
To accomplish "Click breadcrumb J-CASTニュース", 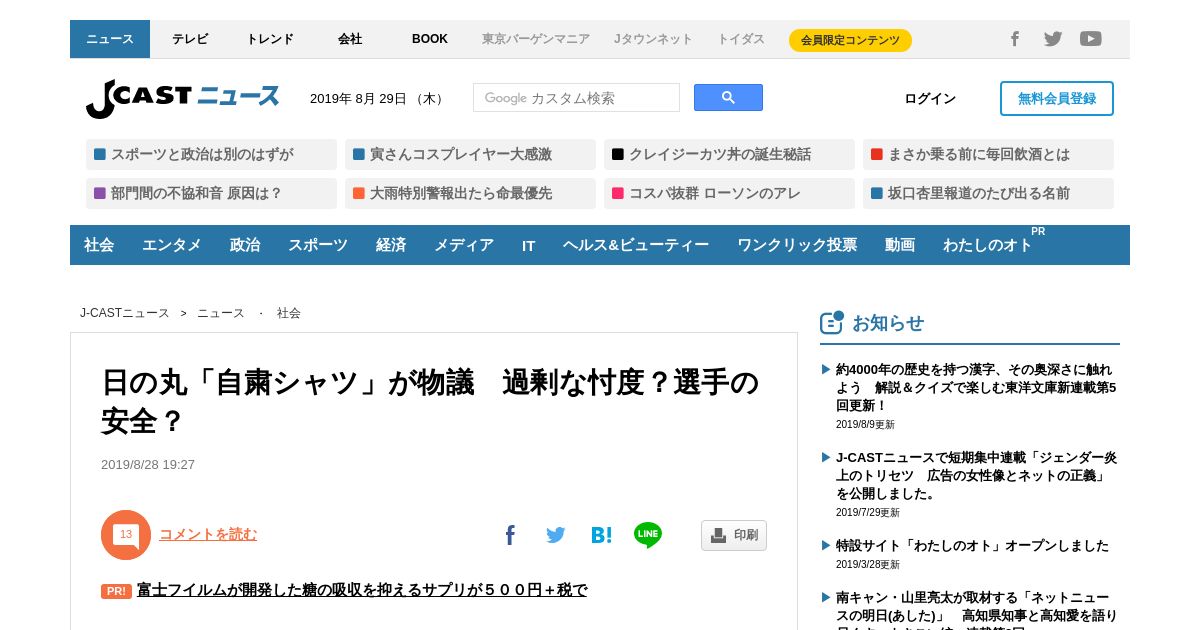I will [125, 313].
